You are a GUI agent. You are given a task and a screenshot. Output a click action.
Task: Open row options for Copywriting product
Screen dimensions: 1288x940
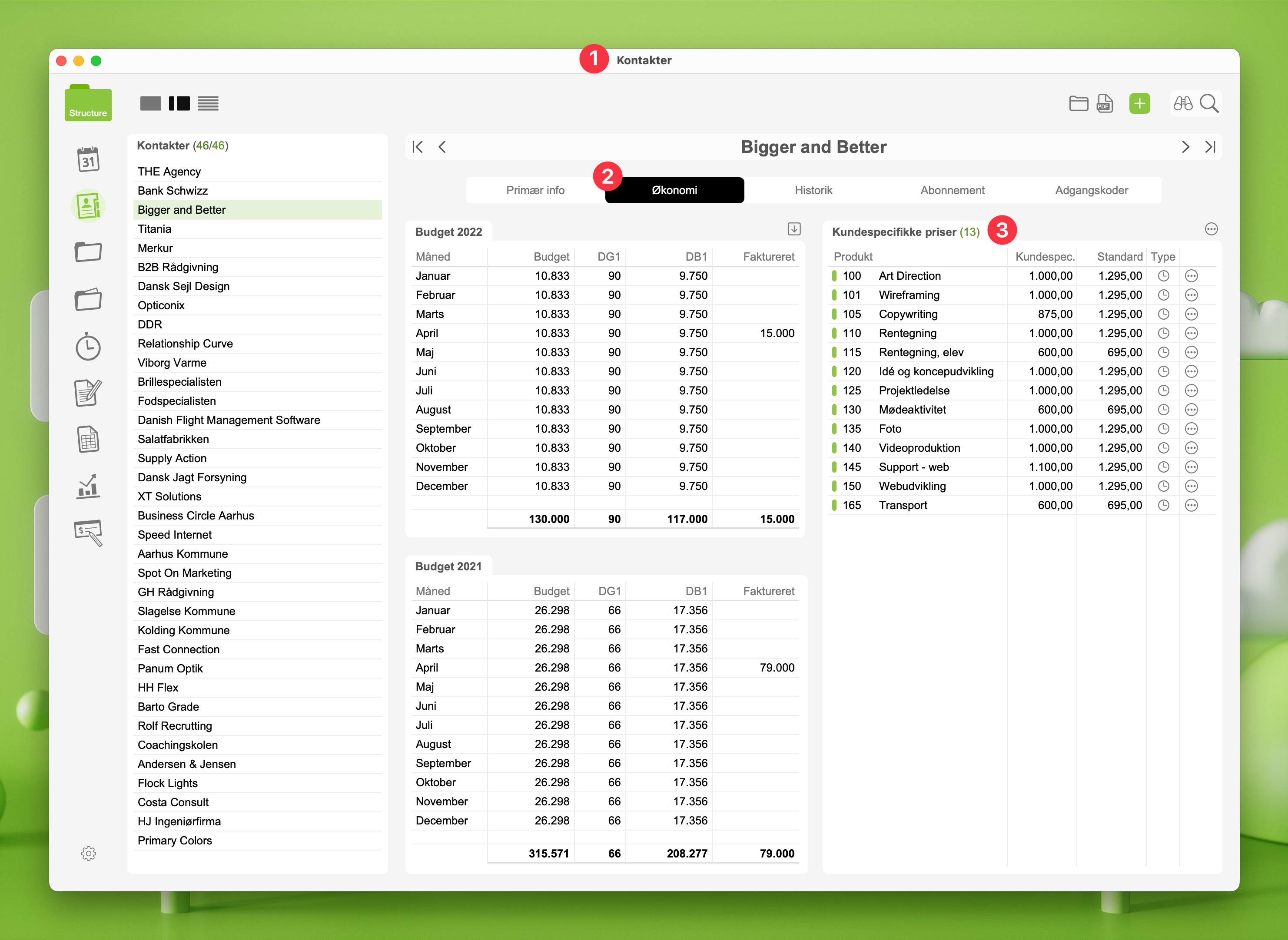point(1191,314)
